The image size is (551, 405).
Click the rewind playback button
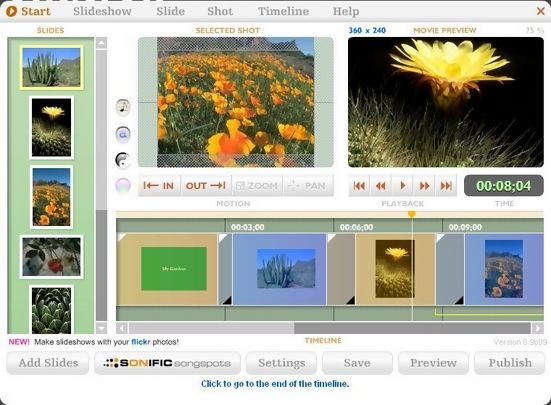click(381, 185)
